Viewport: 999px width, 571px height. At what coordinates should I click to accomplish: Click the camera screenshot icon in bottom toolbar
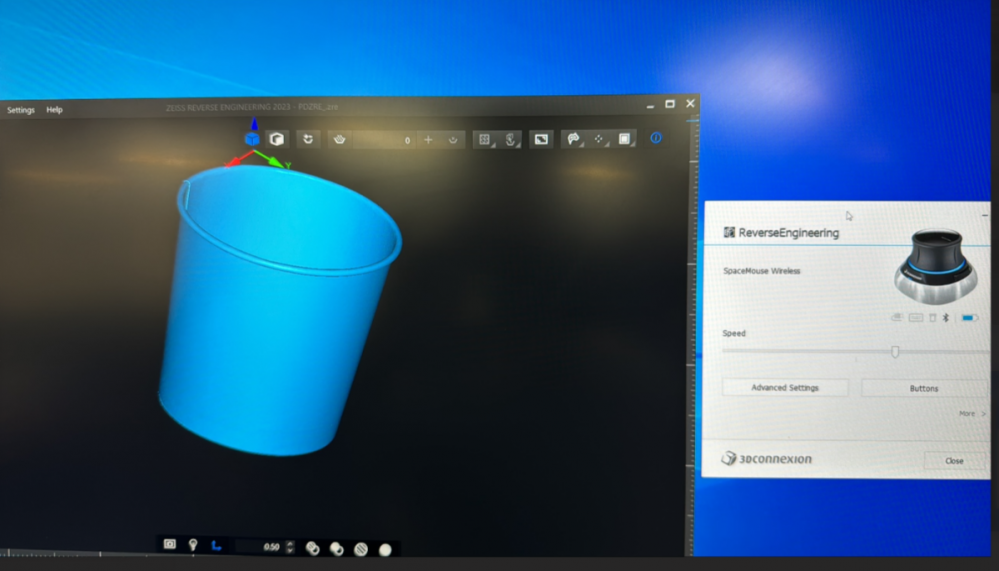(x=169, y=545)
